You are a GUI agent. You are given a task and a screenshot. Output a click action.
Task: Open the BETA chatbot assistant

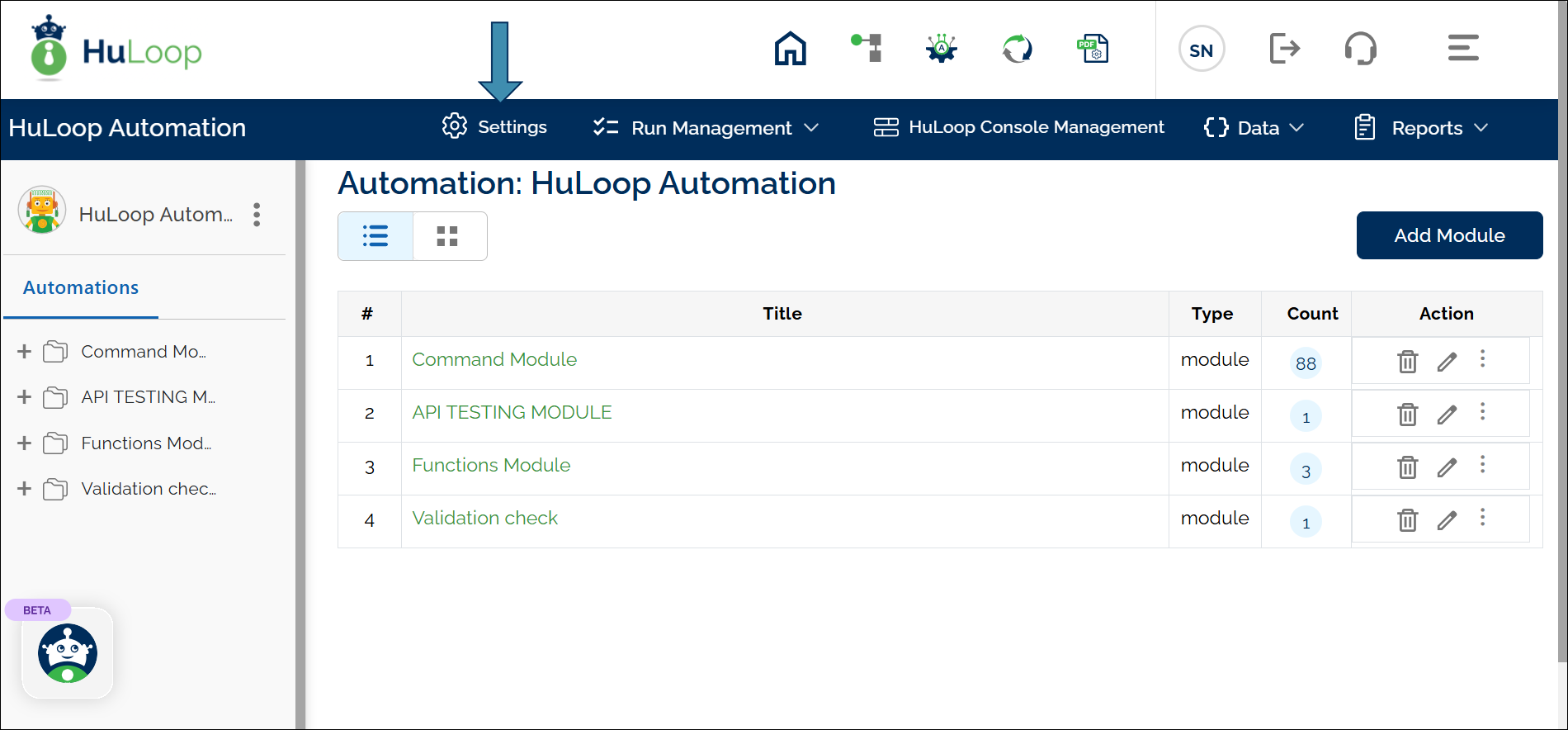[68, 653]
